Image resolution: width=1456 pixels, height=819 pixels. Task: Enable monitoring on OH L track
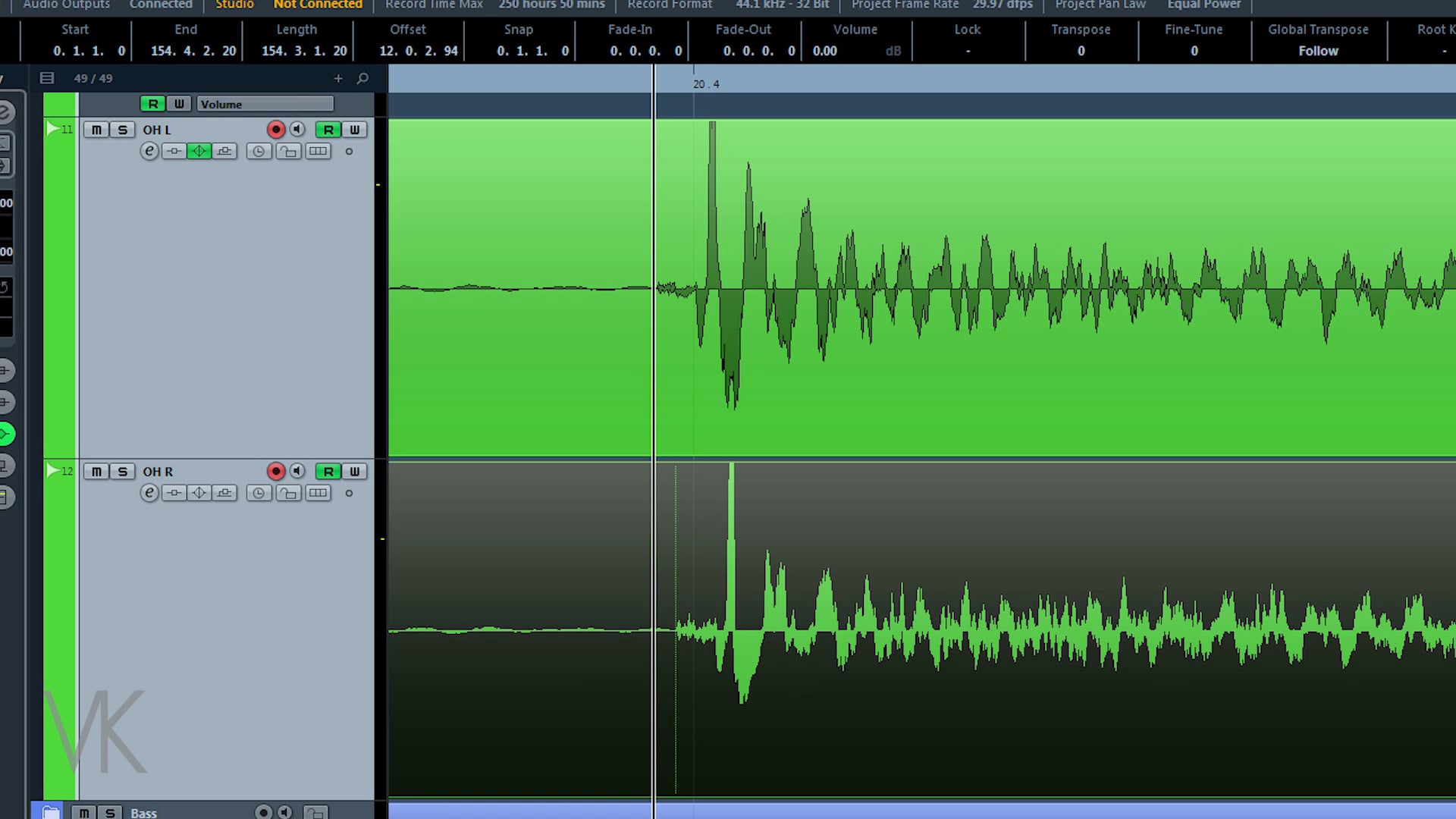point(297,130)
